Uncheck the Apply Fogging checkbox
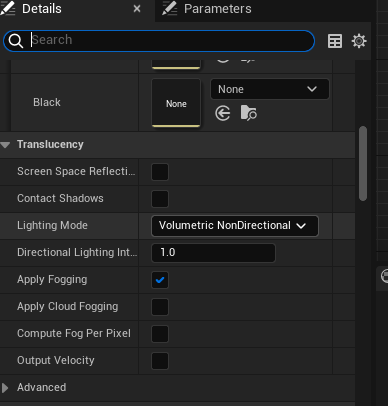The height and width of the screenshot is (406, 388). coord(160,280)
